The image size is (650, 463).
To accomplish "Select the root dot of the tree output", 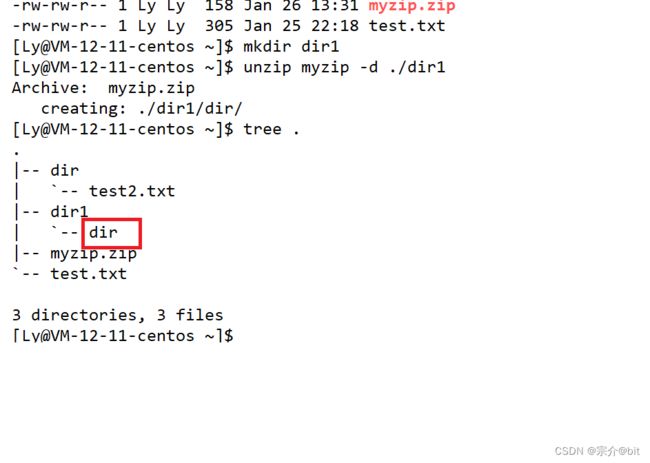I will click(x=16, y=153).
